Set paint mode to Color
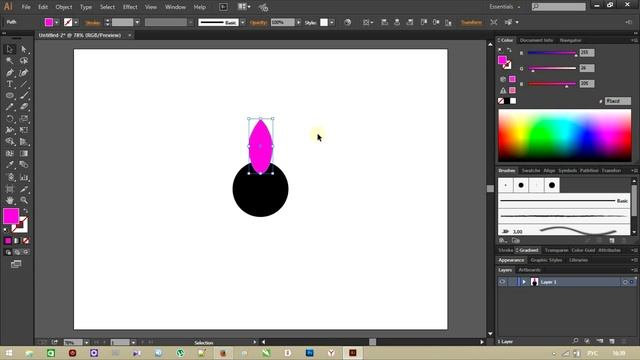 point(8,241)
